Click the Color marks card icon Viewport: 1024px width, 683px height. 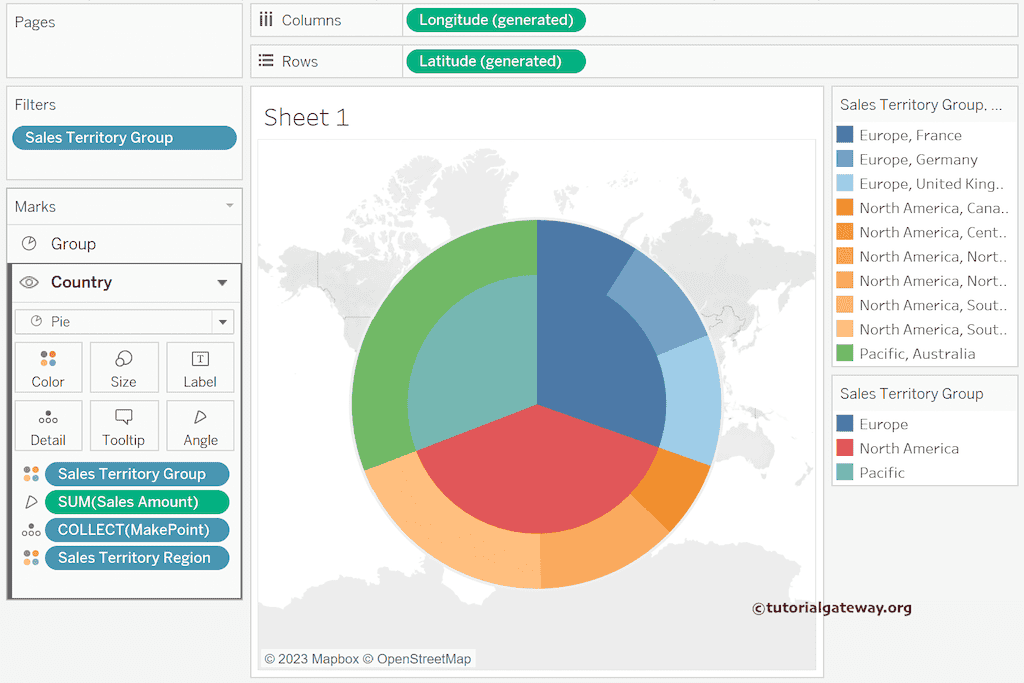point(48,359)
